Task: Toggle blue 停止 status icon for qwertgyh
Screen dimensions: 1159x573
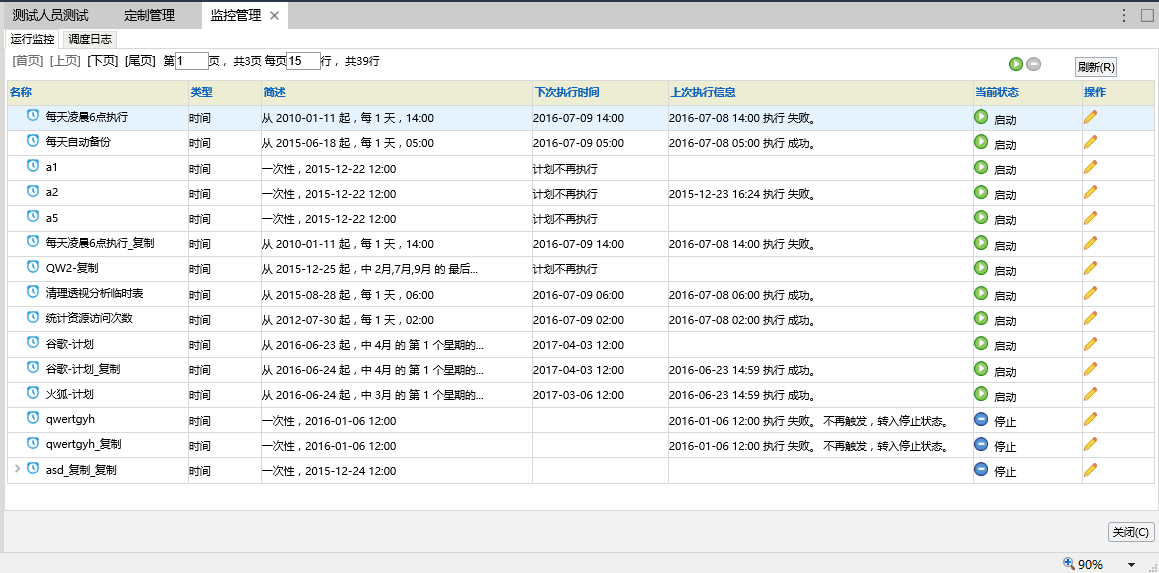Action: [981, 418]
